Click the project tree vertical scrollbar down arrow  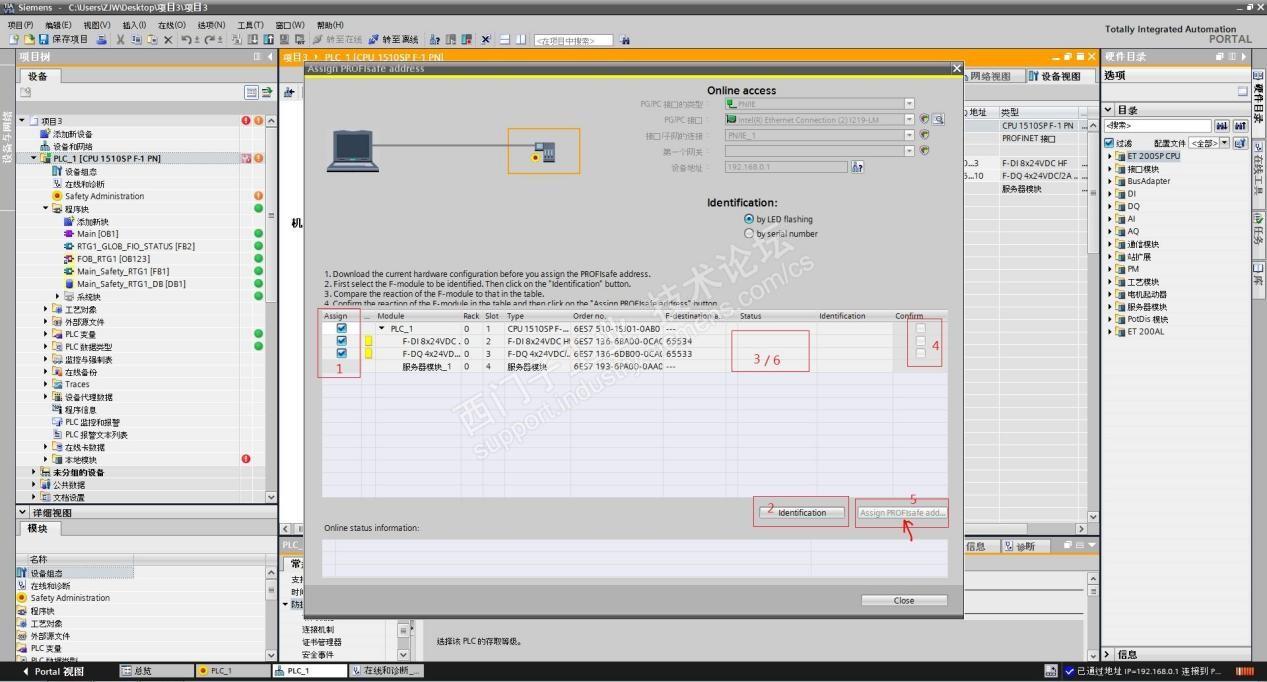pos(271,497)
